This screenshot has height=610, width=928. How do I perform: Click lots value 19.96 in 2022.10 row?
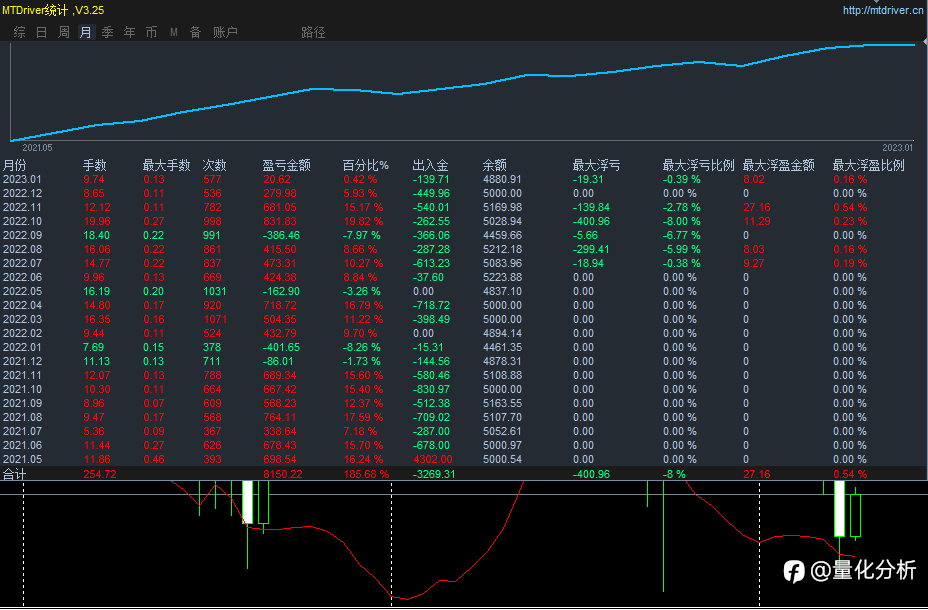tap(97, 221)
